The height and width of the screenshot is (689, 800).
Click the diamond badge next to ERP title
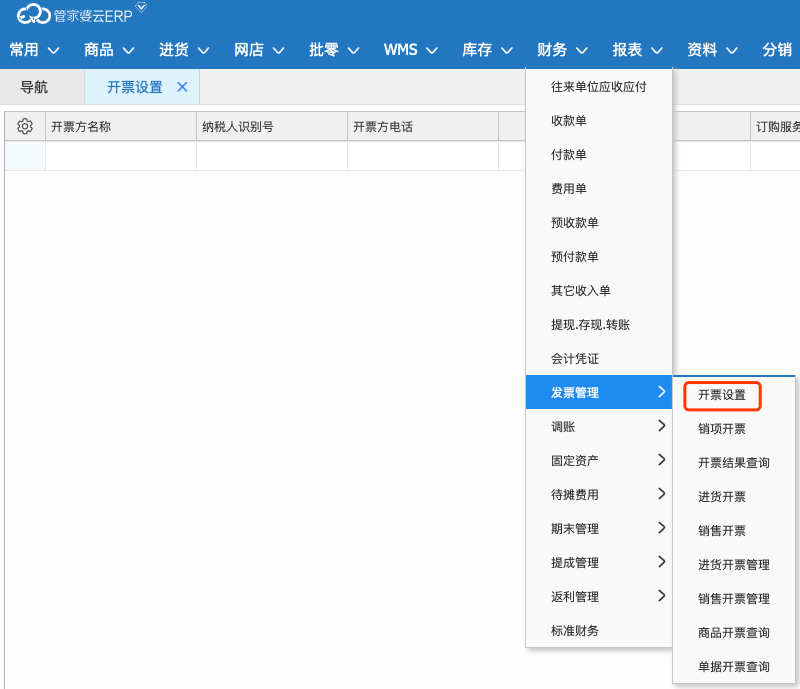pyautogui.click(x=141, y=7)
